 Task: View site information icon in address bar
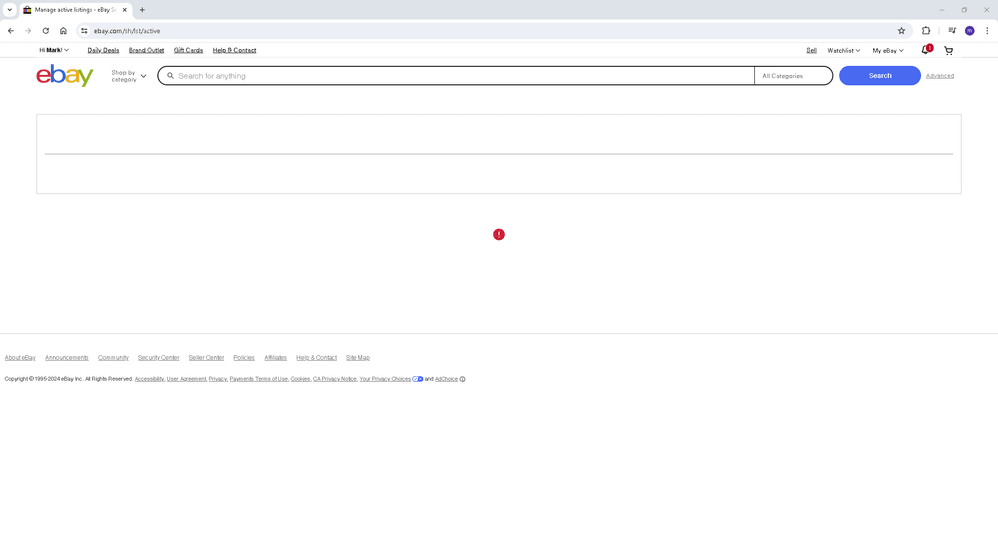(x=84, y=31)
